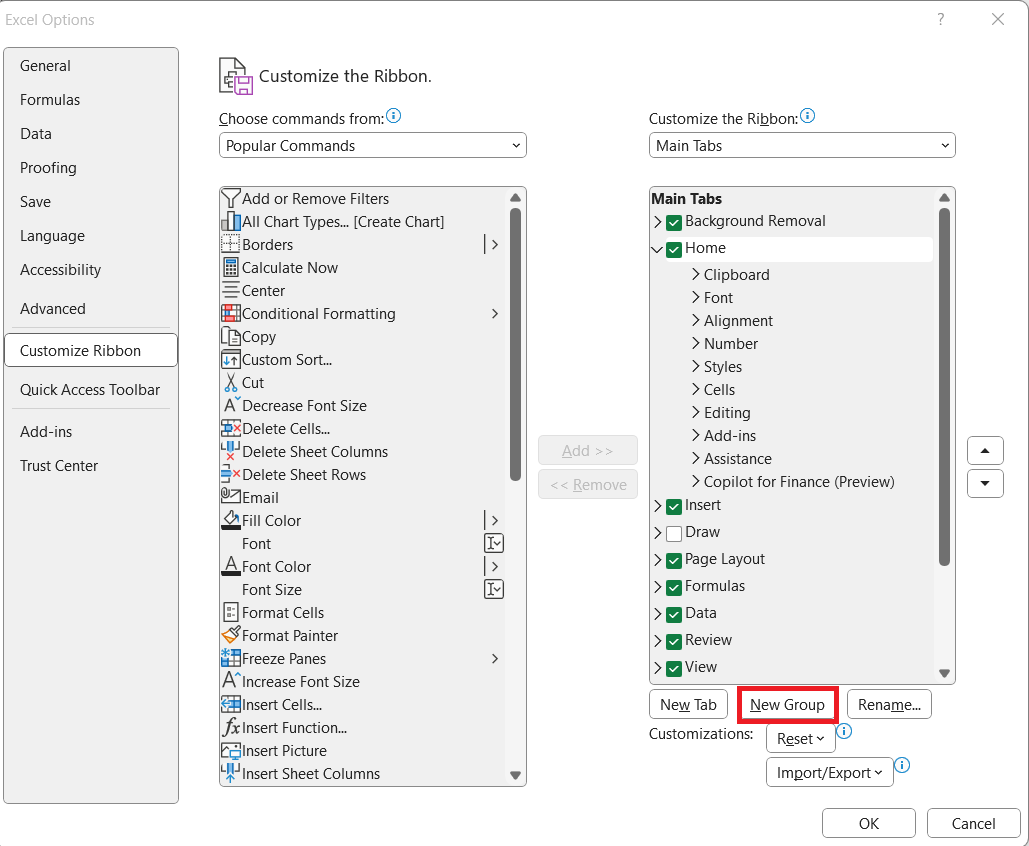Open the Formulas category in the sidebar

click(91, 100)
